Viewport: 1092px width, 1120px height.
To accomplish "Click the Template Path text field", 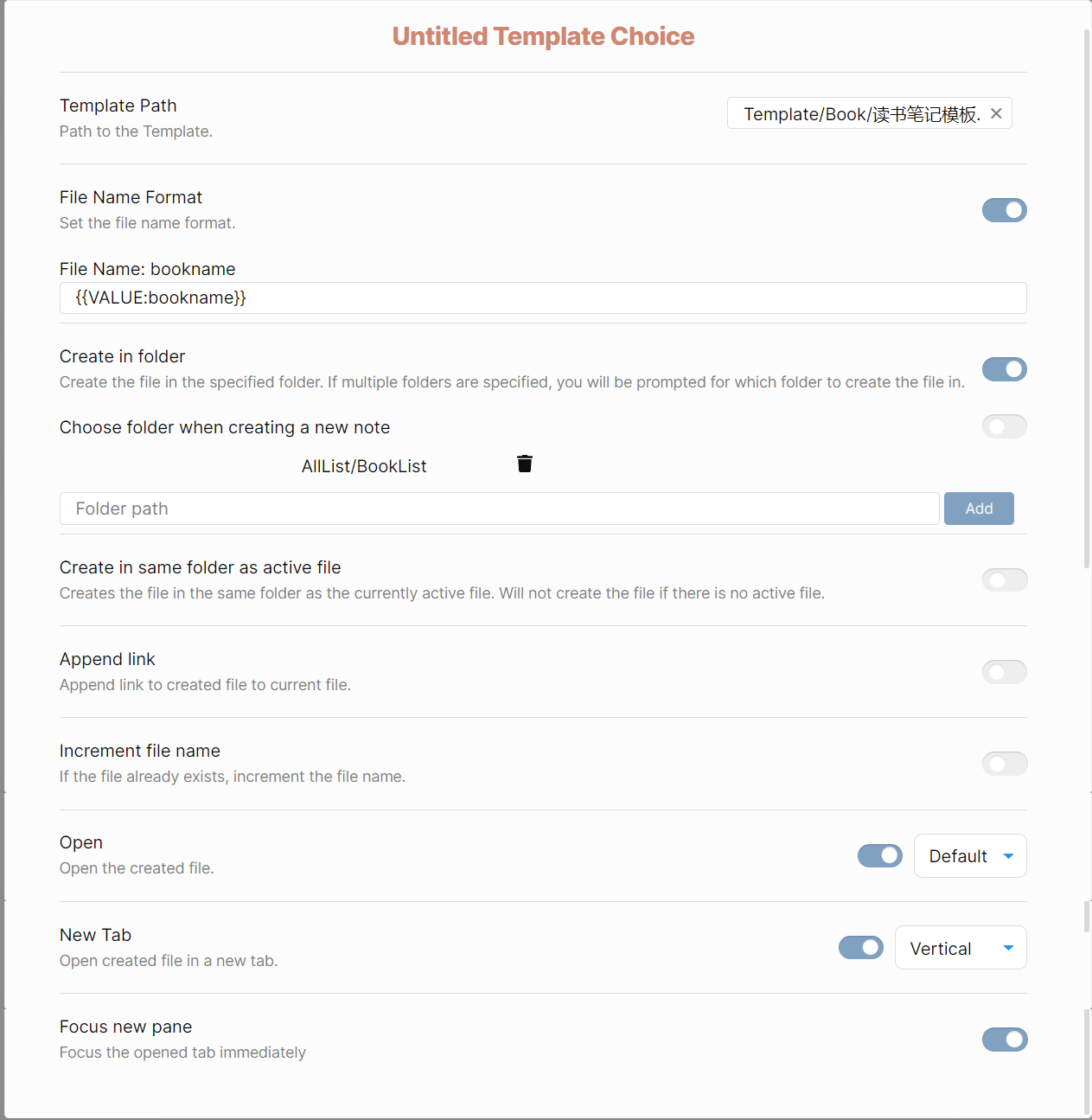I will [x=860, y=113].
